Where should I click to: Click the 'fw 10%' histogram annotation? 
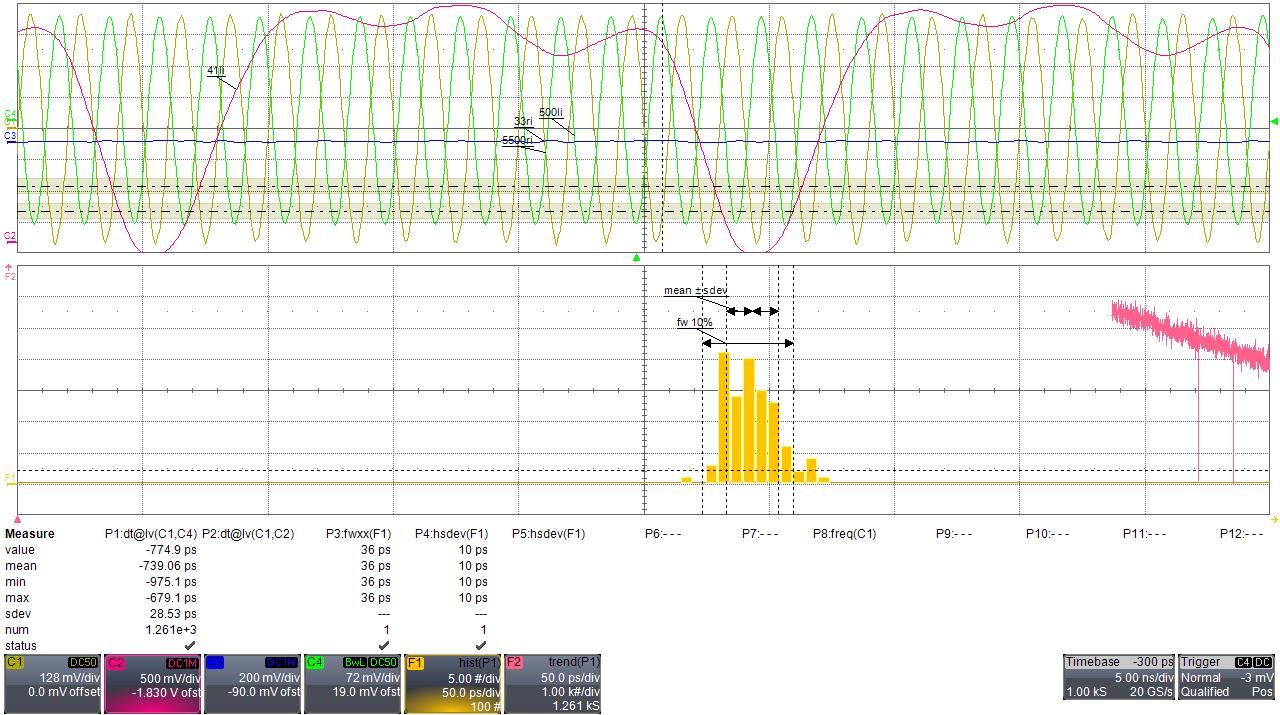694,323
